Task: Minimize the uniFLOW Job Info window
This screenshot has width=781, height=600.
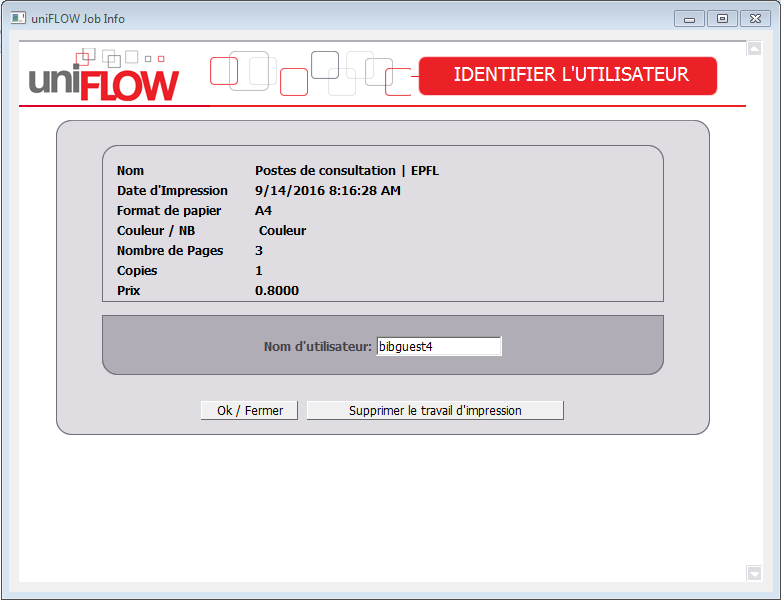Action: [x=689, y=19]
